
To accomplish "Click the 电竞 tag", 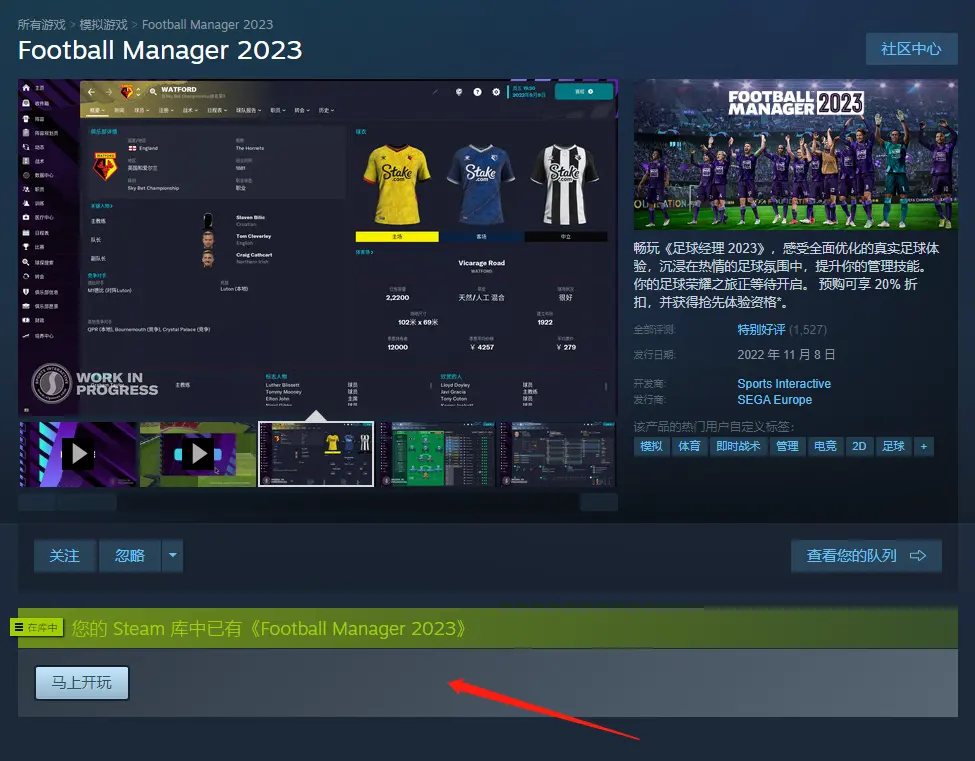I will click(825, 446).
